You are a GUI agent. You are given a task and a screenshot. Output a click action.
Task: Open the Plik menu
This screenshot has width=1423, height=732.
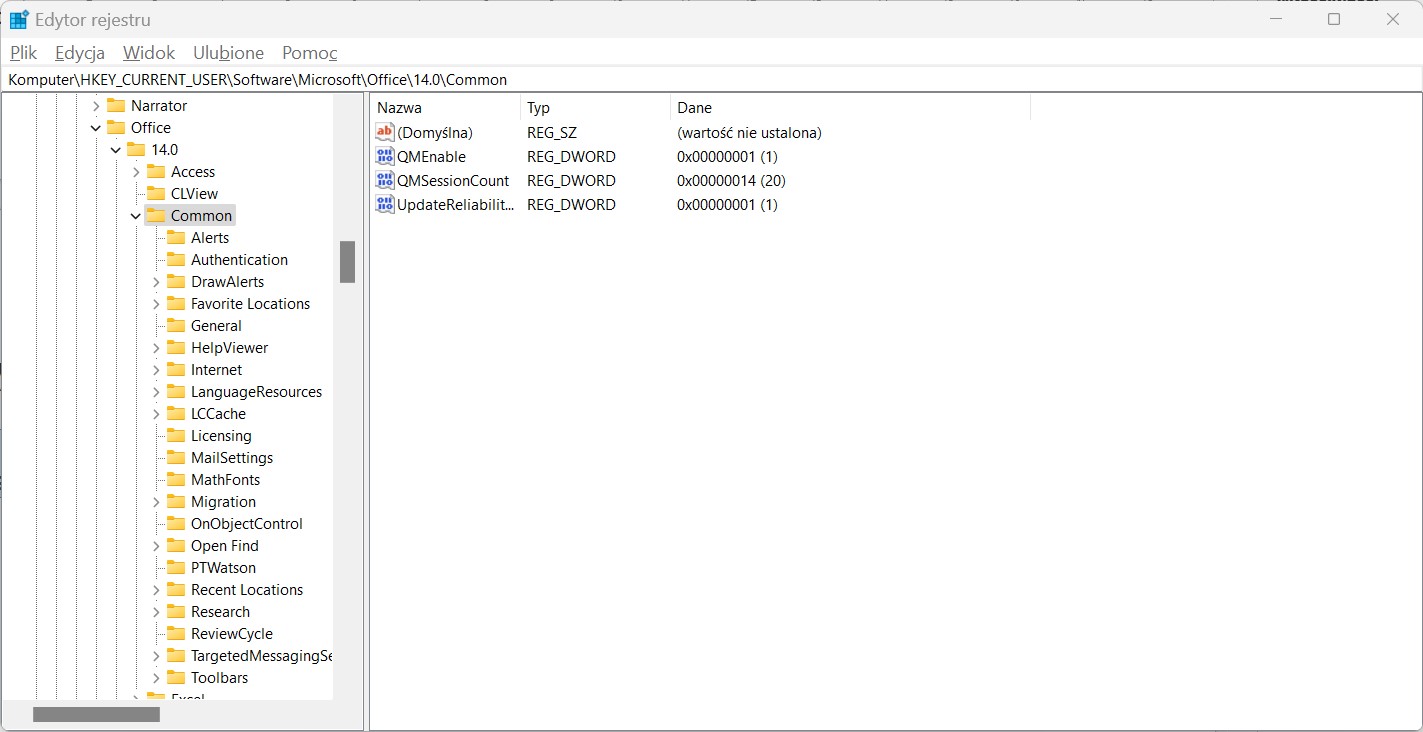[23, 53]
